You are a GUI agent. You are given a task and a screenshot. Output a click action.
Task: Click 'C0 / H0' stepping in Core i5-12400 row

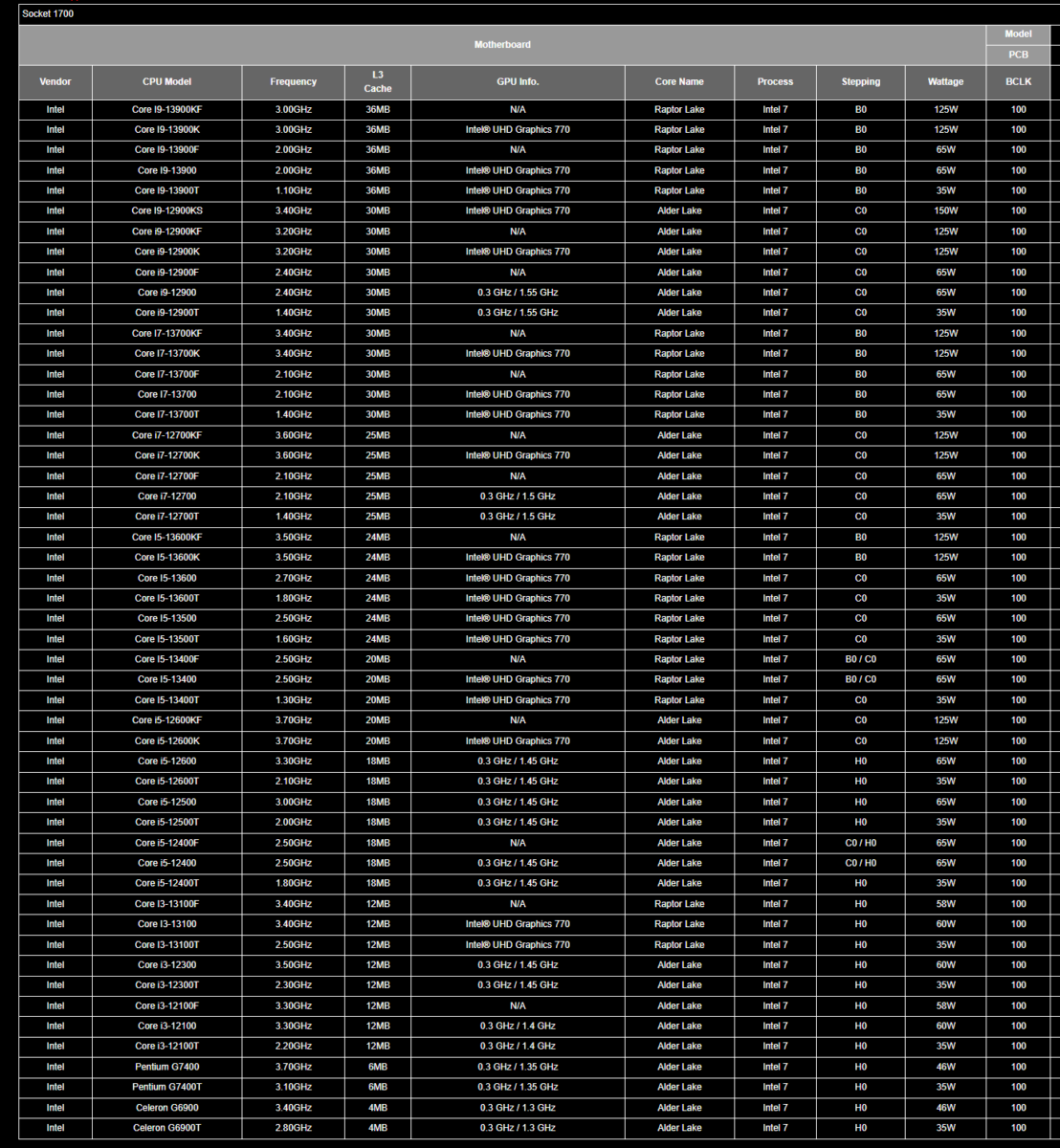(861, 863)
